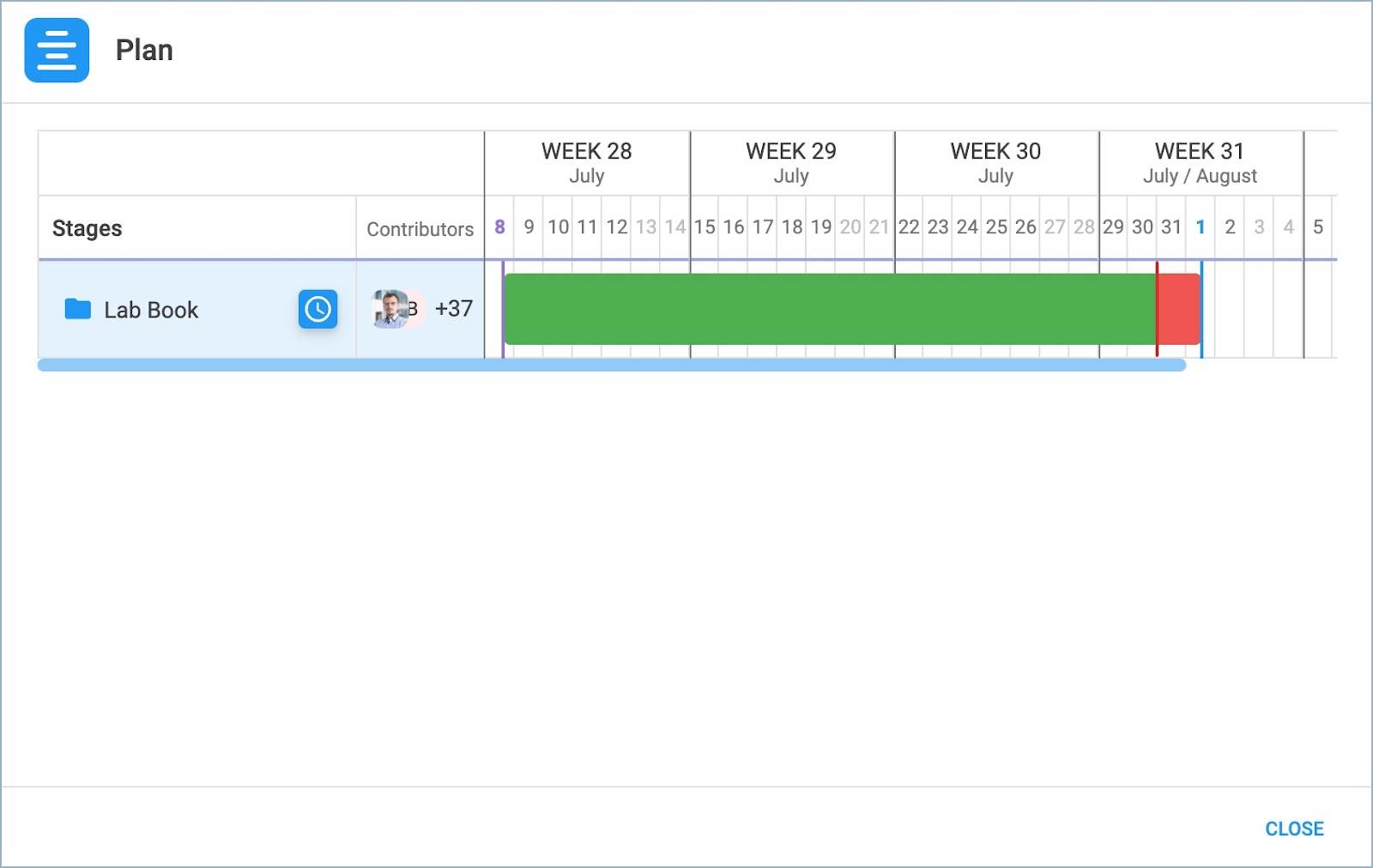Image resolution: width=1373 pixels, height=868 pixels.
Task: Click the red overdue segment of the bar
Action: pos(1179,309)
